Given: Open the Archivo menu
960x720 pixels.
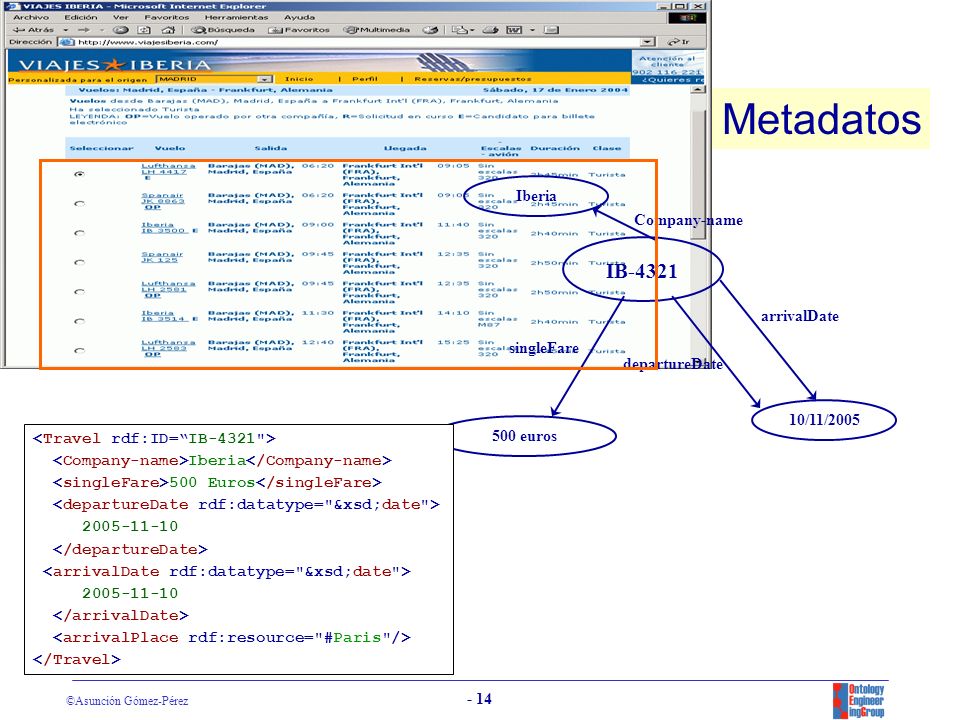Looking at the screenshot, I should coord(31,17).
